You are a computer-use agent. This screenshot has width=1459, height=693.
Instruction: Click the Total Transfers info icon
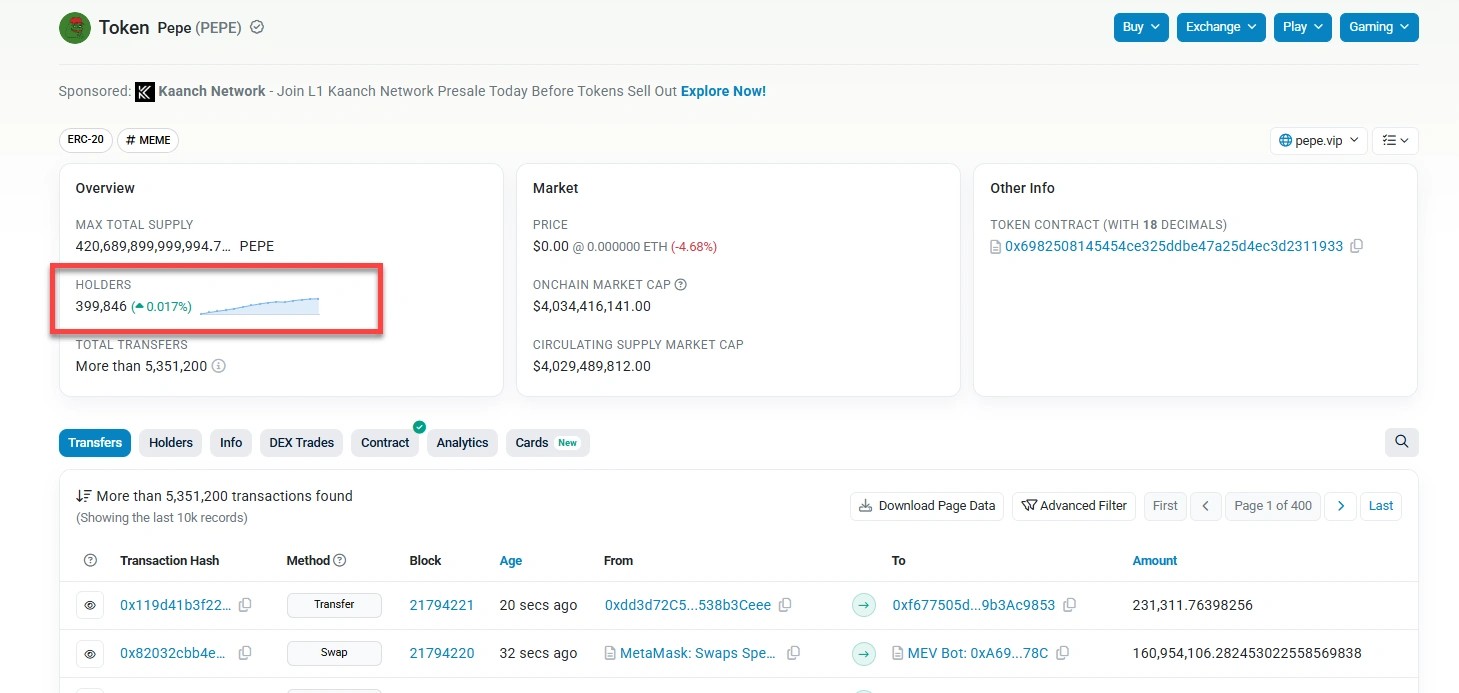[221, 366]
